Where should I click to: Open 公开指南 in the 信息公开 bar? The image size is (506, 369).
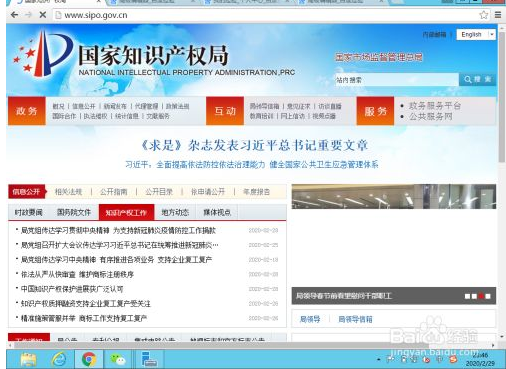(x=114, y=192)
